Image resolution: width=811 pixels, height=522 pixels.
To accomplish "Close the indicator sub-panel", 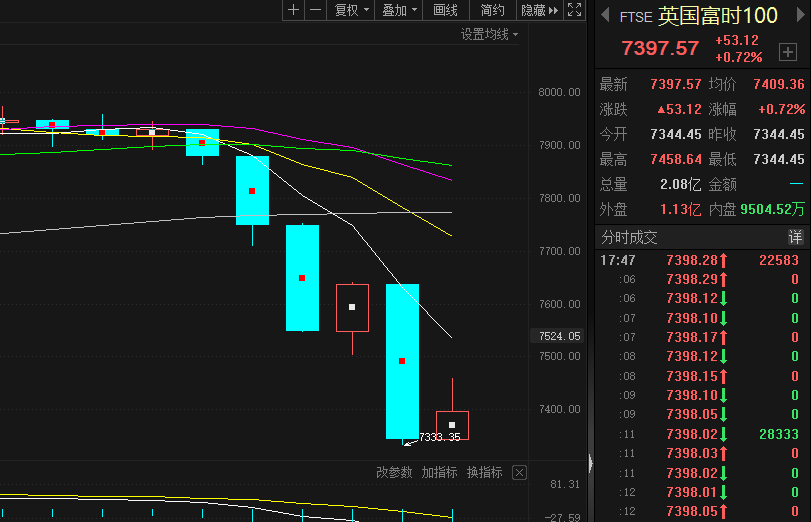I will (518, 472).
